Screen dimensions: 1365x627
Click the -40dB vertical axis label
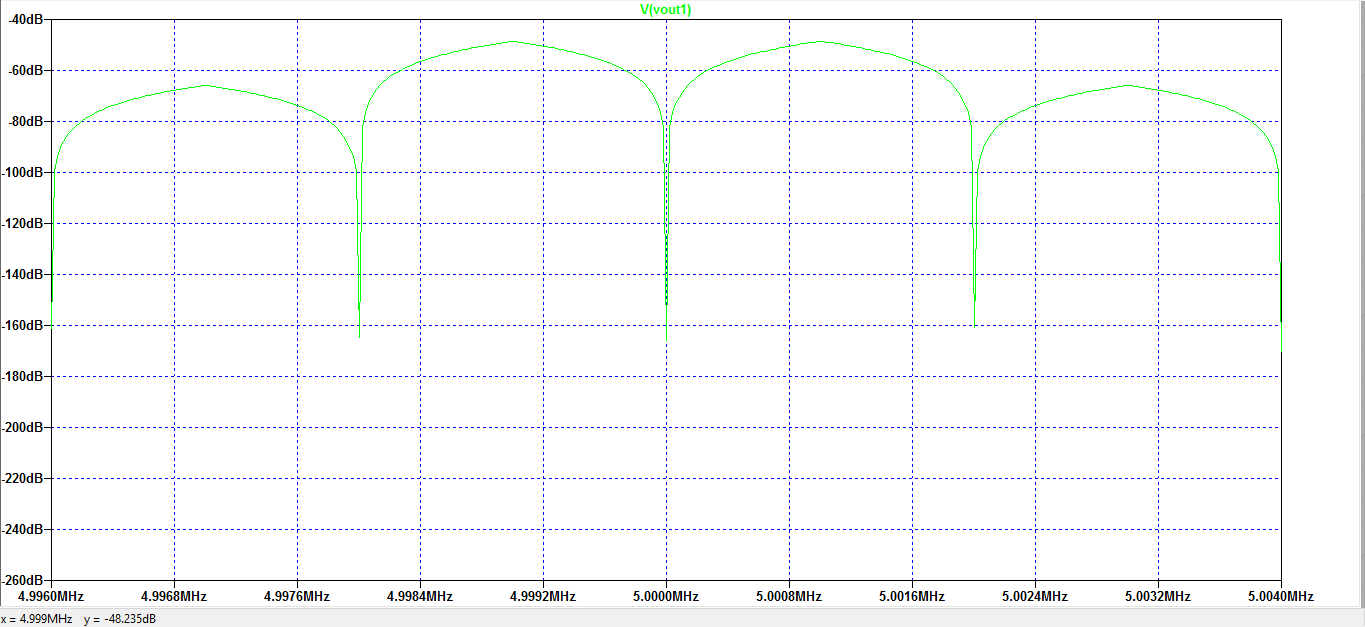pos(22,19)
